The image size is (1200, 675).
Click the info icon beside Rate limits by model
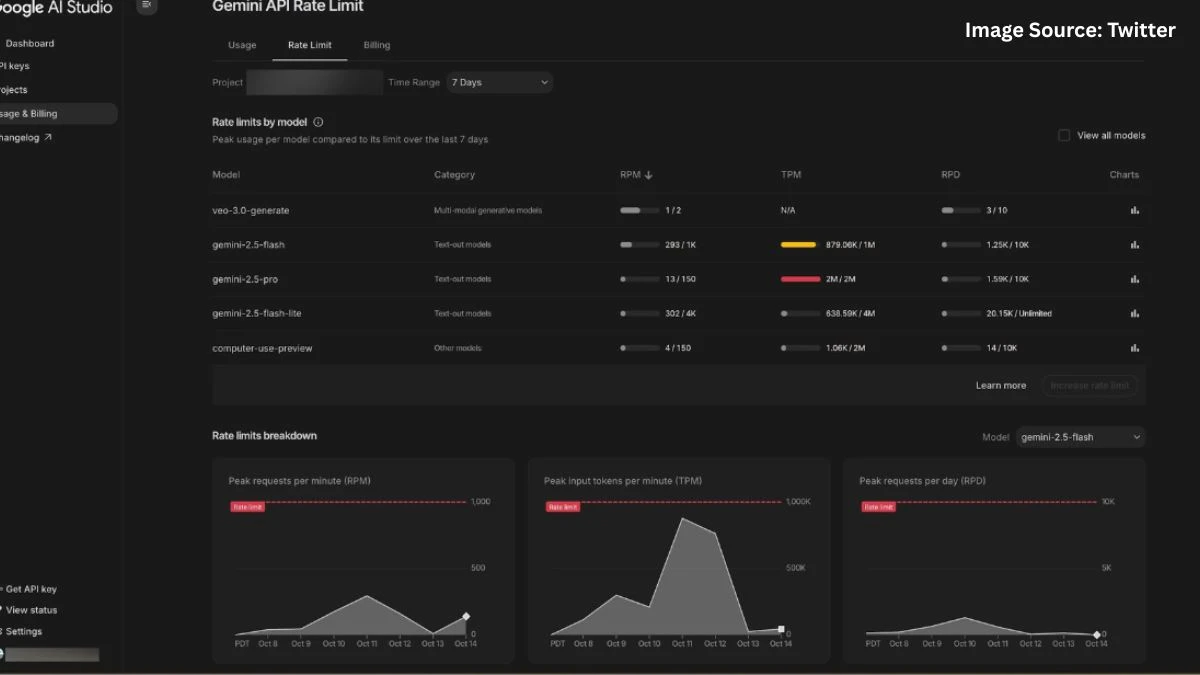(318, 122)
